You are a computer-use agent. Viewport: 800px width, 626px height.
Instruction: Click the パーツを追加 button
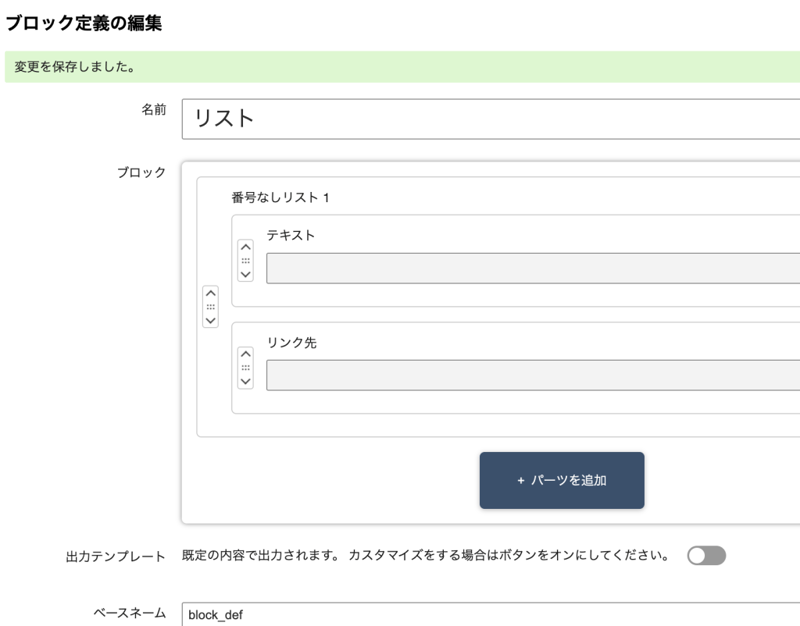[561, 480]
